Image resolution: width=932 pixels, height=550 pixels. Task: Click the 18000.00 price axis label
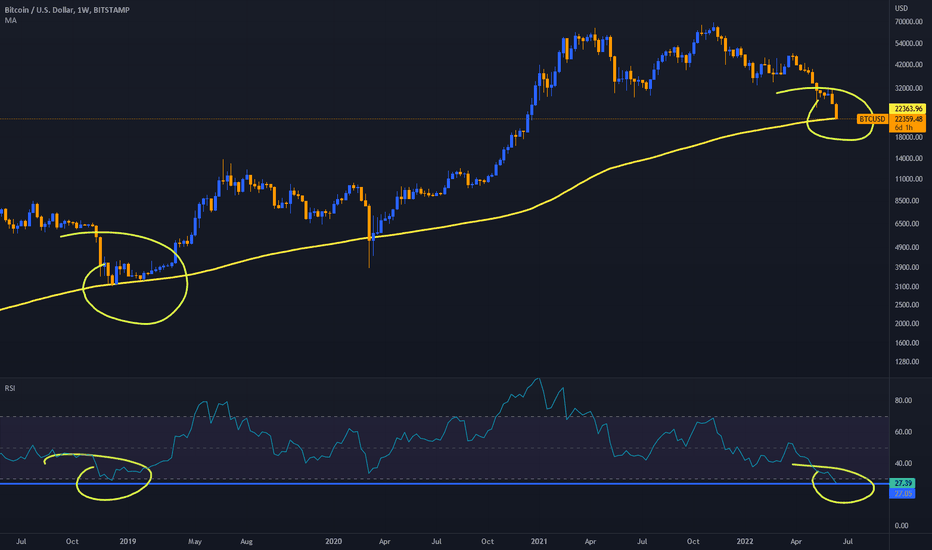click(x=909, y=137)
